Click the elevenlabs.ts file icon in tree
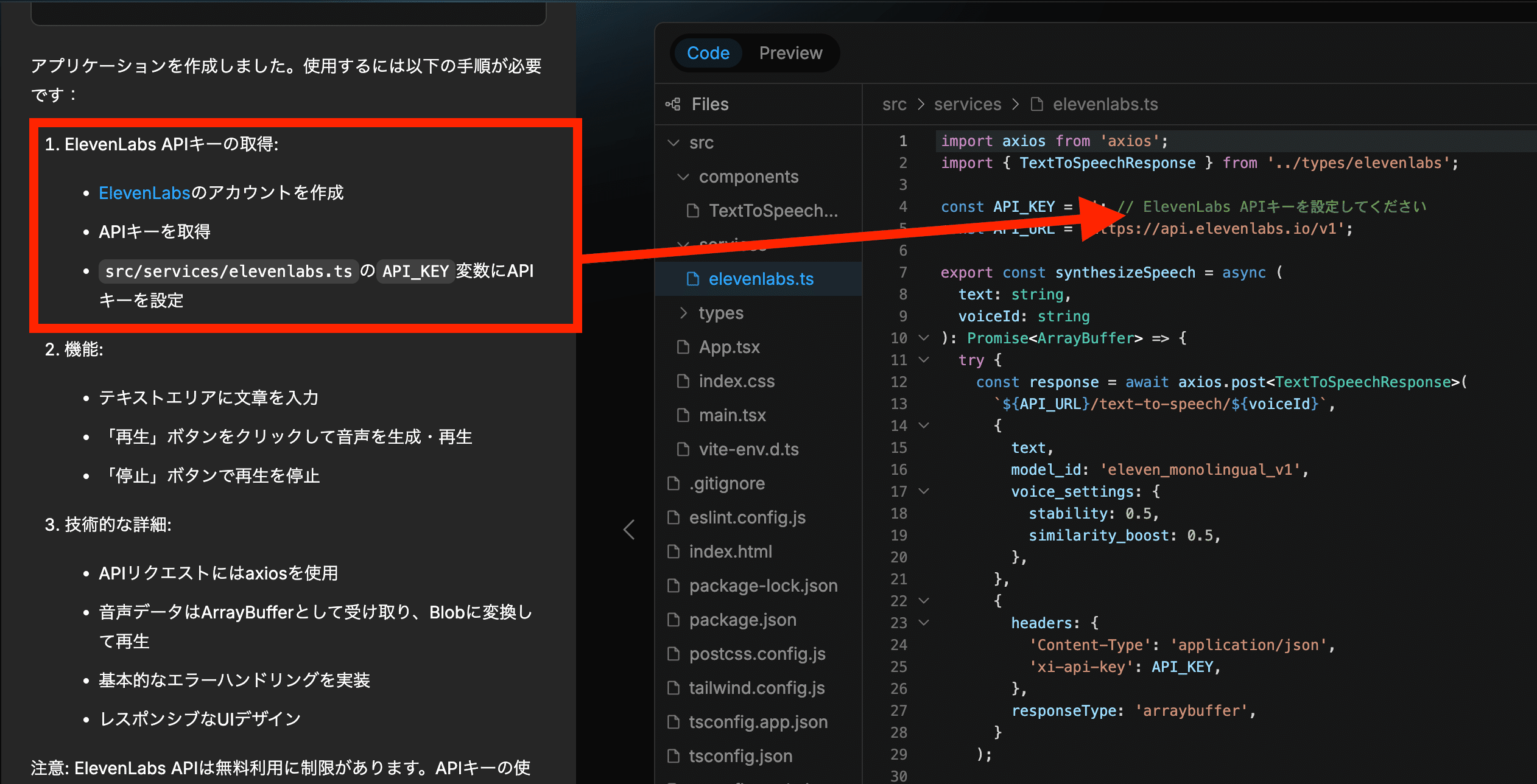Viewport: 1537px width, 784px height. [x=693, y=279]
